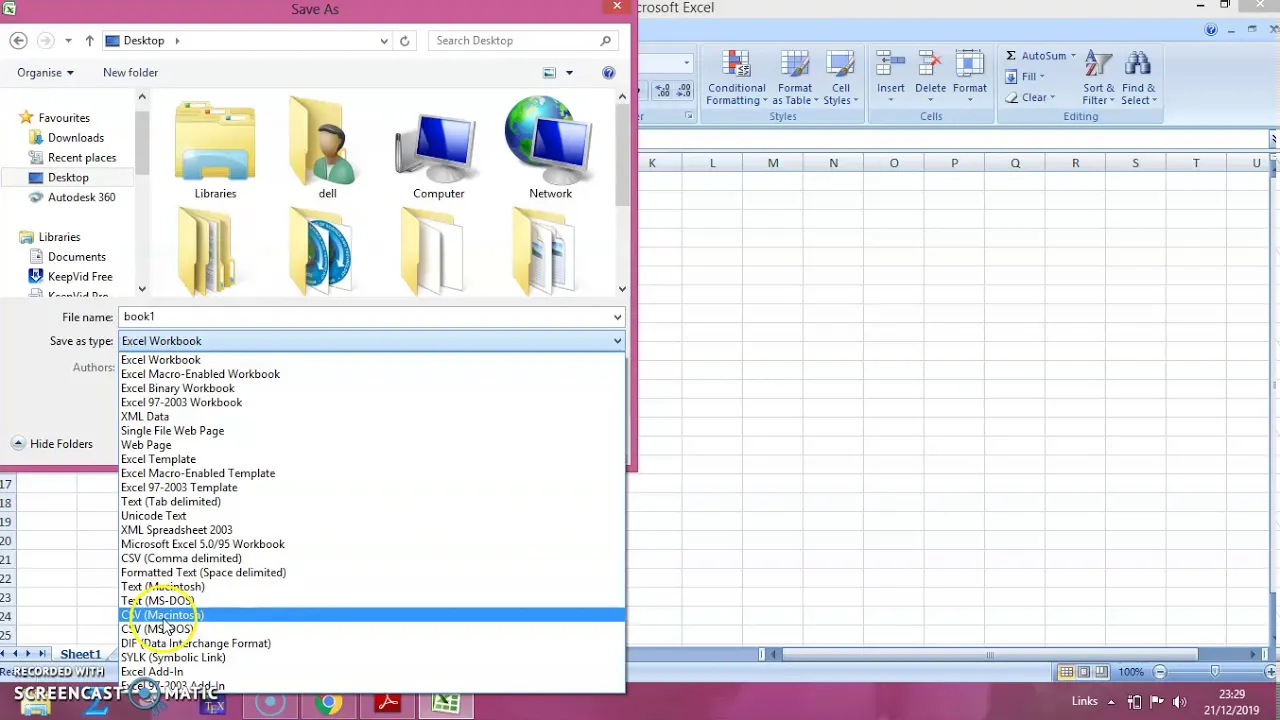Open Format as Table gallery

795,78
